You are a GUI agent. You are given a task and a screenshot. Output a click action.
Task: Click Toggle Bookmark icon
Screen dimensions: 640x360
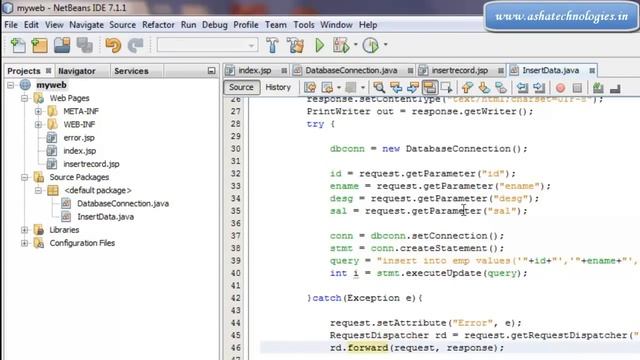[x=501, y=87]
